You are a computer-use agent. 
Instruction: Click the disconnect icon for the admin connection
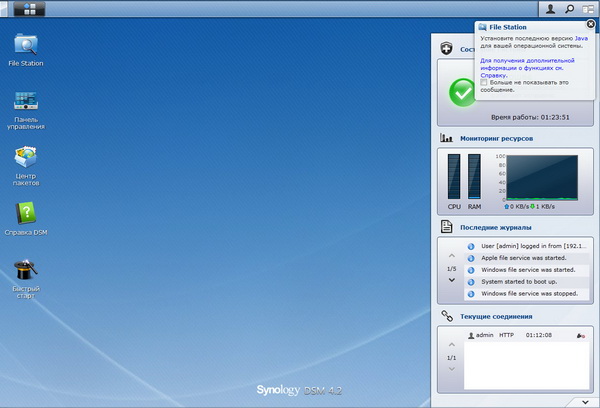(581, 336)
